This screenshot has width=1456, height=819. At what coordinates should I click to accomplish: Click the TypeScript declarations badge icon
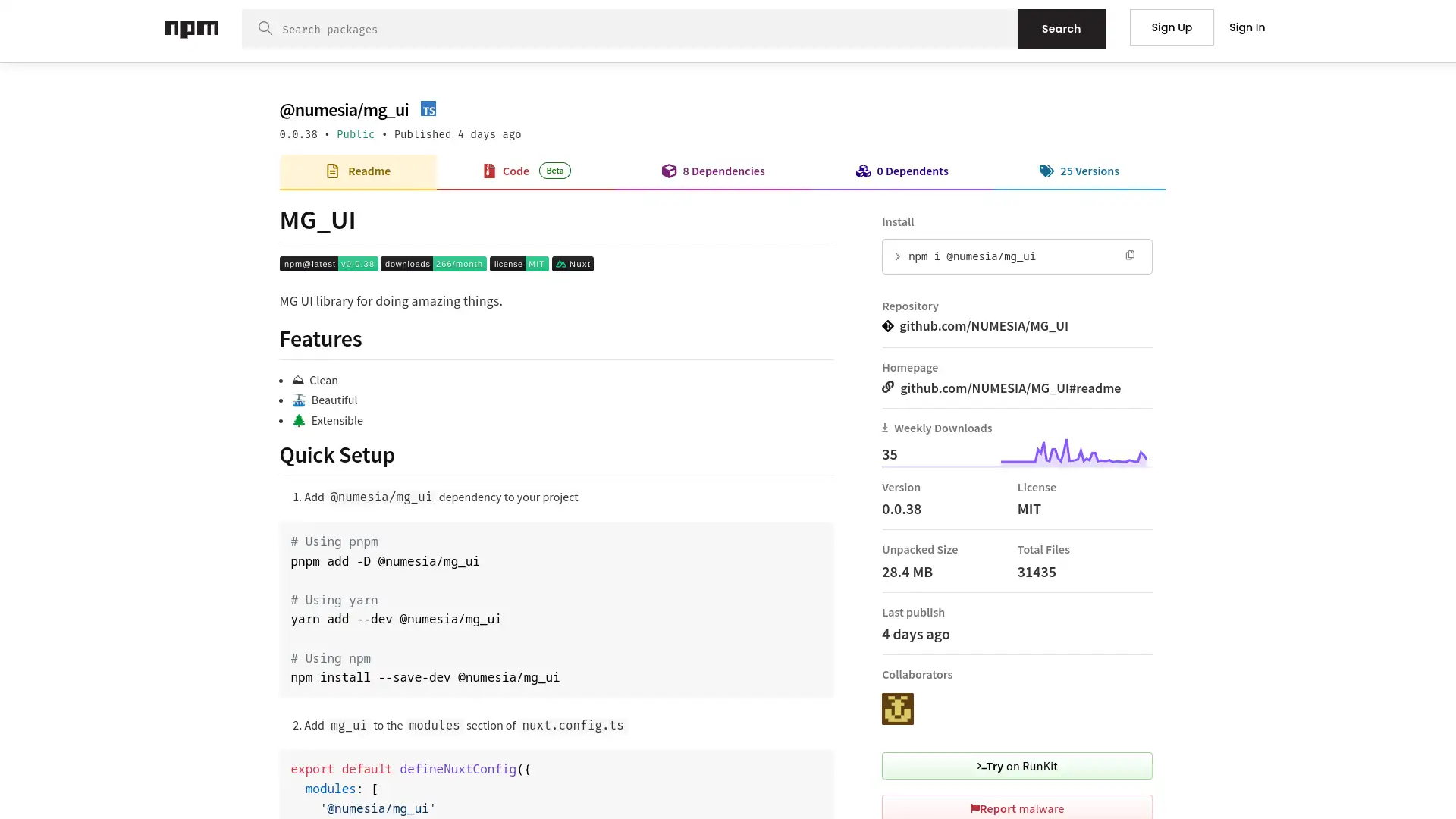428,109
